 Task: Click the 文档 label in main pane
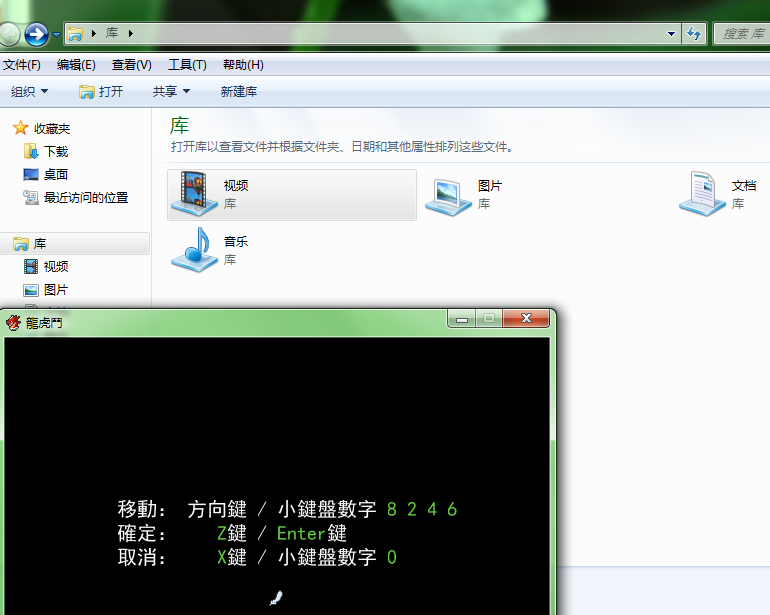pos(744,186)
